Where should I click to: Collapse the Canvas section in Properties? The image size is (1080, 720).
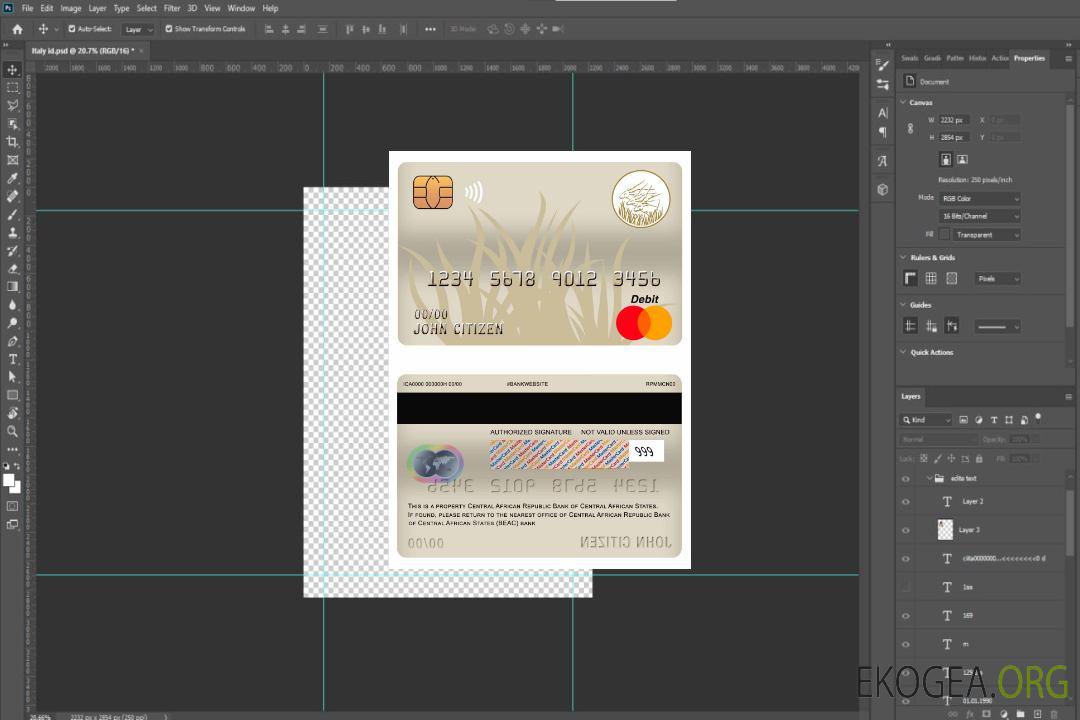[903, 103]
